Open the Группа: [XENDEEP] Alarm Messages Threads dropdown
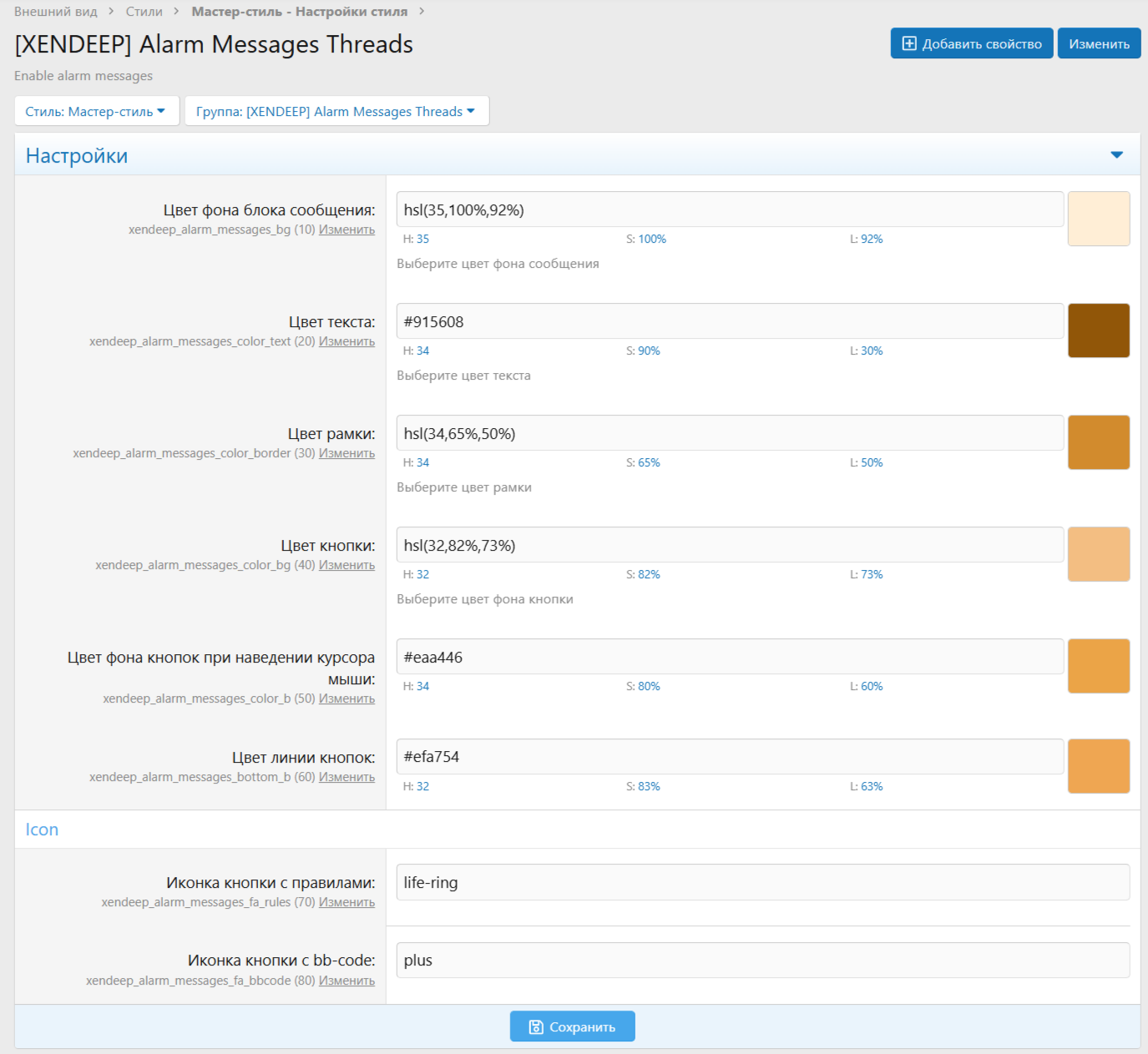 point(336,112)
